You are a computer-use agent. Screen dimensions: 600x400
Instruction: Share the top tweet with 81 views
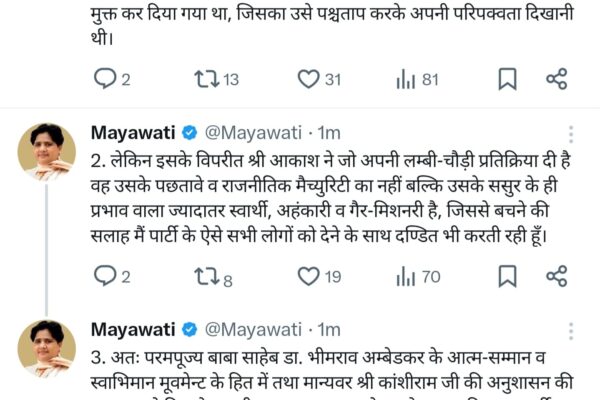pos(556,79)
